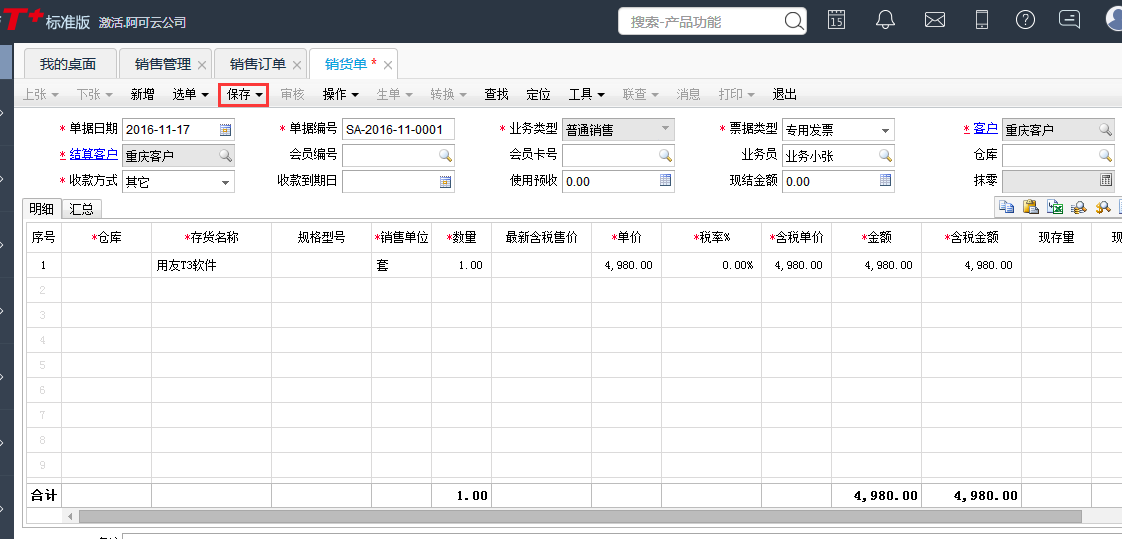
Task: Switch to 销售订单 tab
Action: pos(258,64)
